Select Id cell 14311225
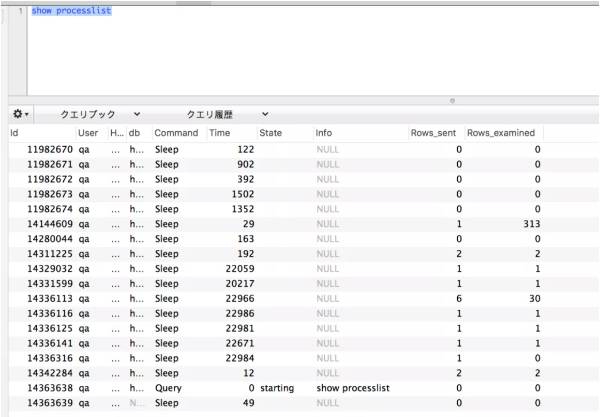Screen dimensions: 600x417 [x=50, y=254]
